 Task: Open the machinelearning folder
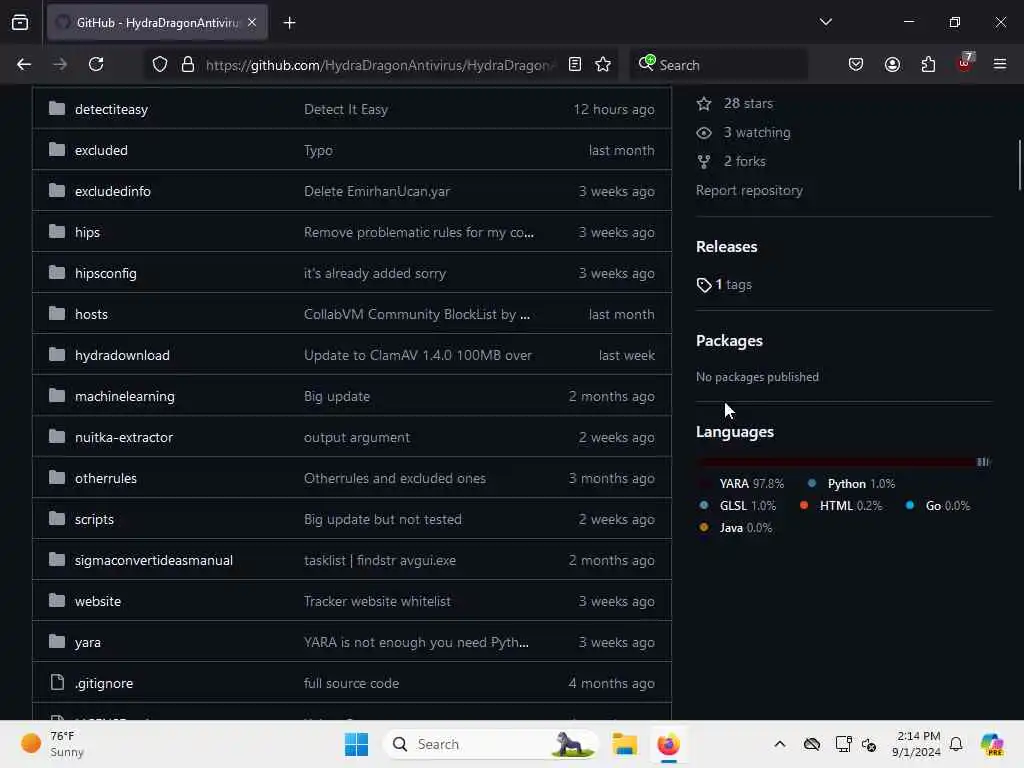[124, 396]
